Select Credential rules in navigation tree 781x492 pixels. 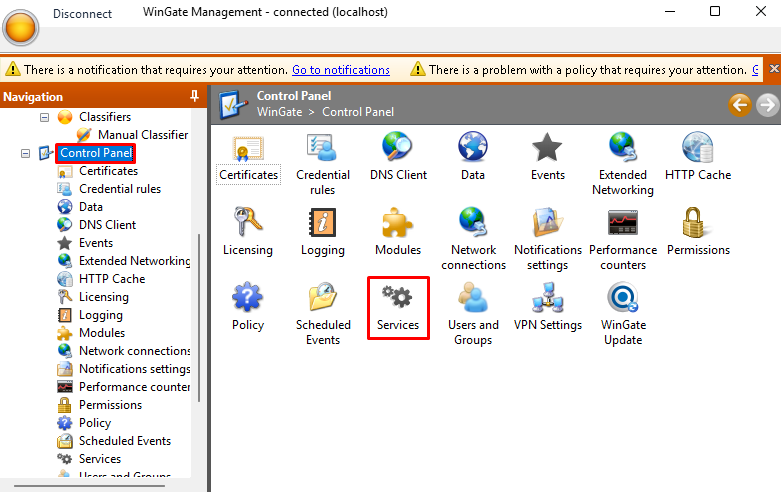120,189
